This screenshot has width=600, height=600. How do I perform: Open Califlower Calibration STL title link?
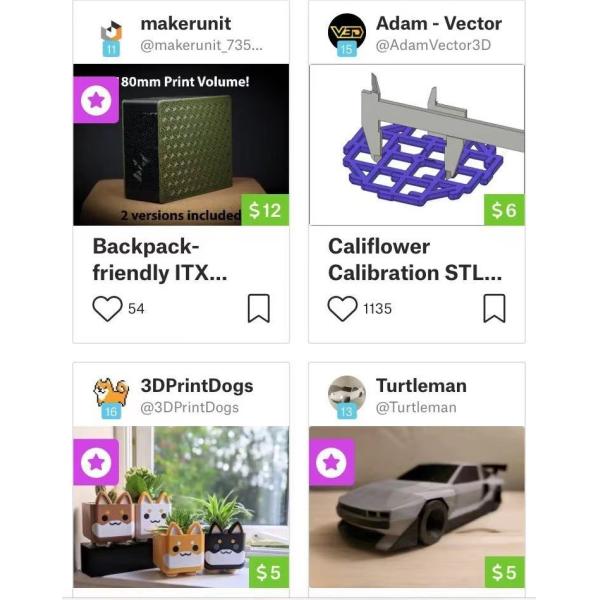pos(415,259)
